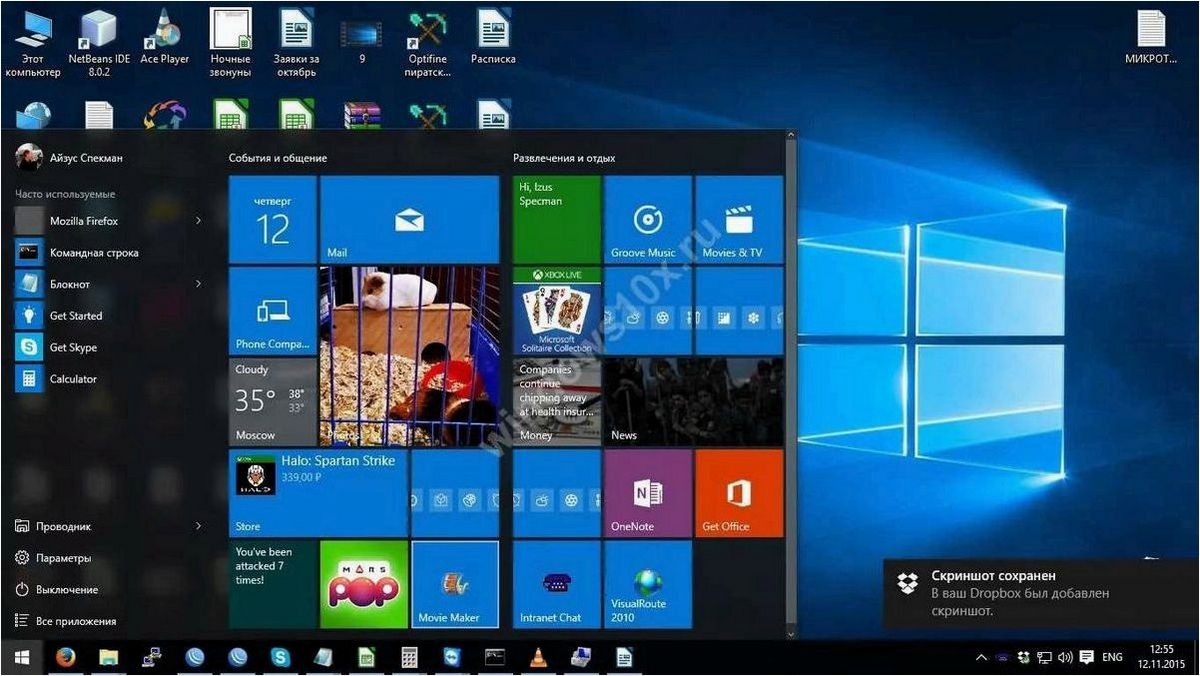
Task: Click the Get Office tile
Action: tap(739, 493)
